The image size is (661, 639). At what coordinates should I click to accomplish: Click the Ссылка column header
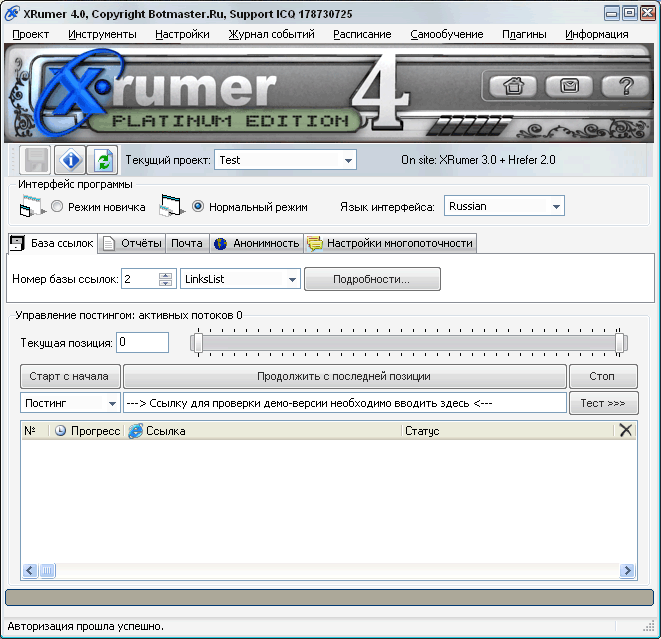tap(263, 431)
